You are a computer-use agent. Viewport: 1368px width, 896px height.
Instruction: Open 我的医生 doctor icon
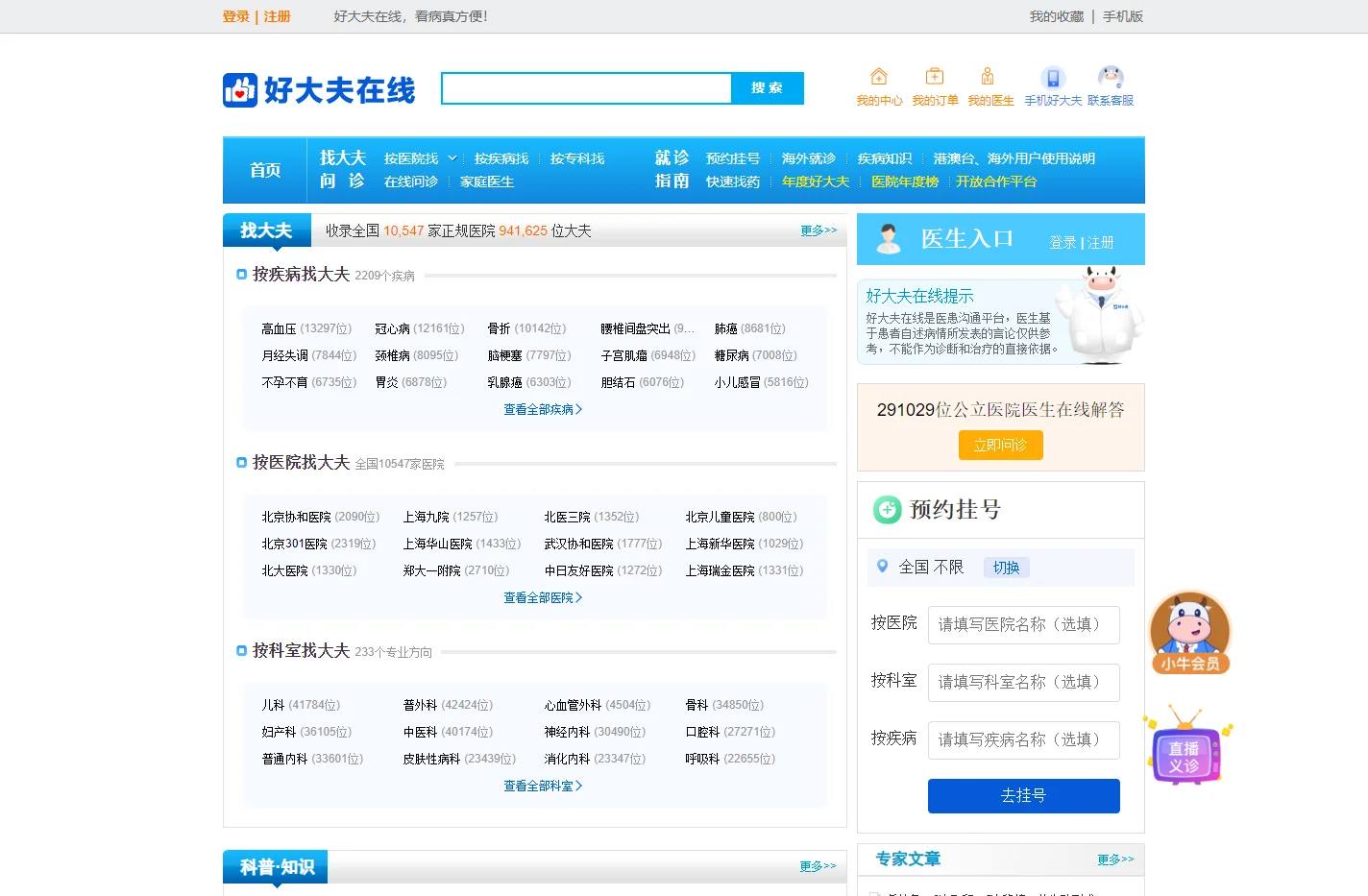coord(988,77)
